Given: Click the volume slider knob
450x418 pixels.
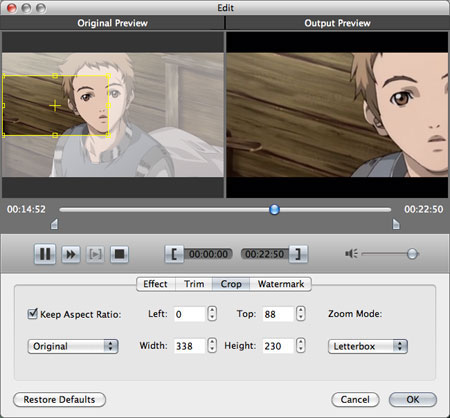Looking at the screenshot, I should coord(412,254).
